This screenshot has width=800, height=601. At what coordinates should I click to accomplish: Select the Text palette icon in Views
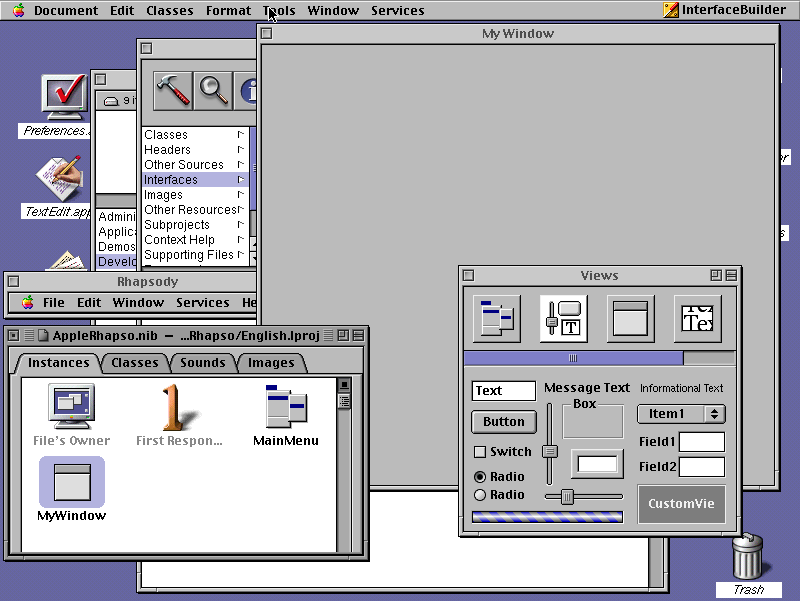pyautogui.click(x=697, y=318)
